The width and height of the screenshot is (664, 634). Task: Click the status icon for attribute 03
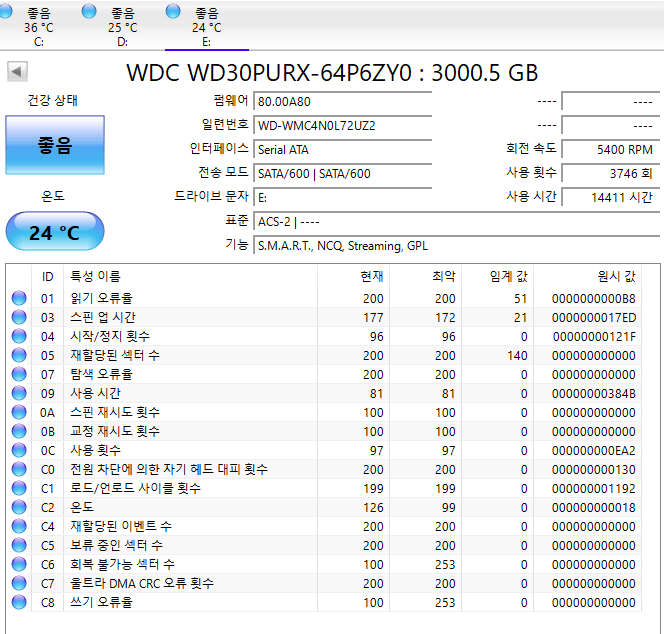(x=19, y=317)
